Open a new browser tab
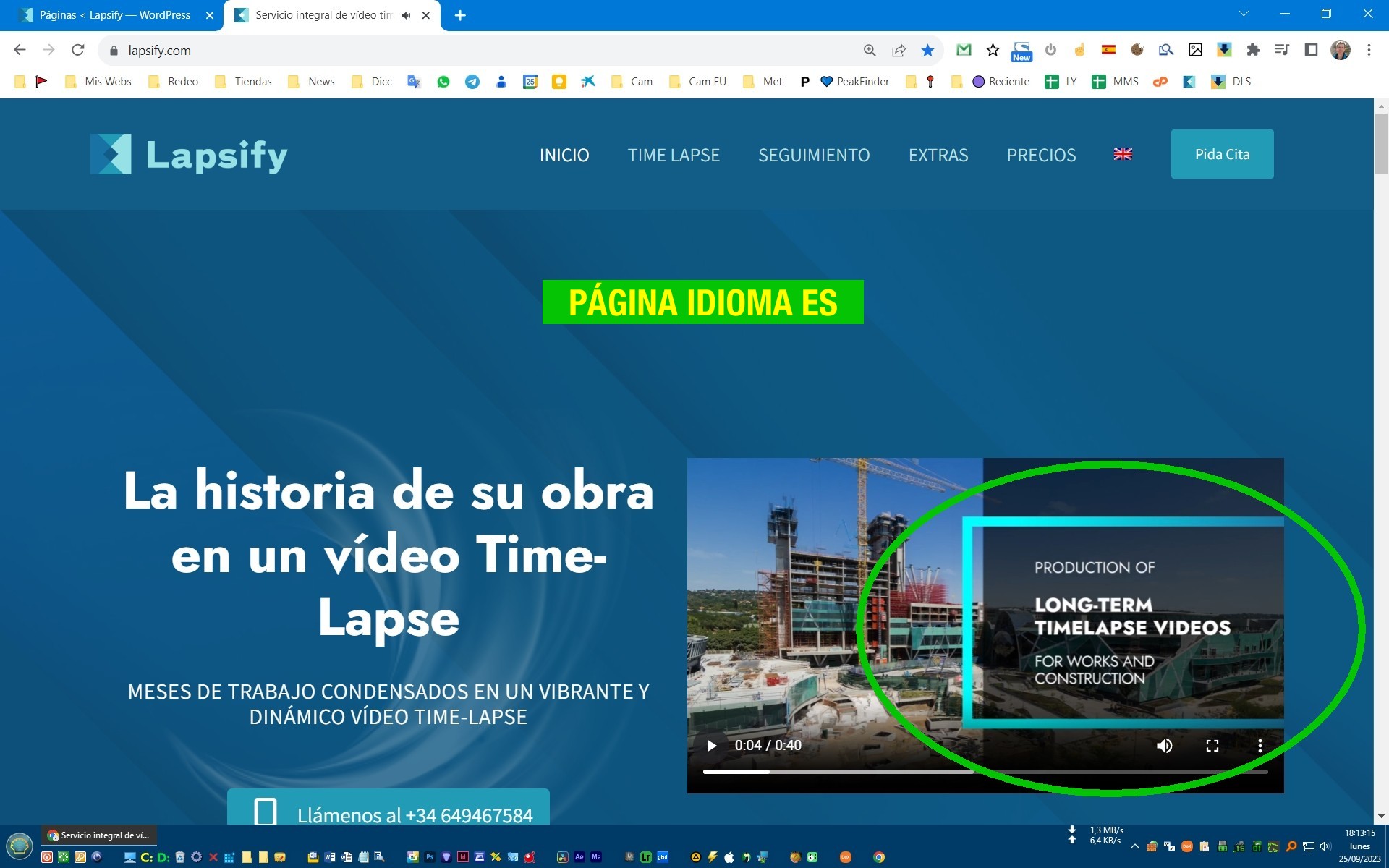 (x=460, y=15)
